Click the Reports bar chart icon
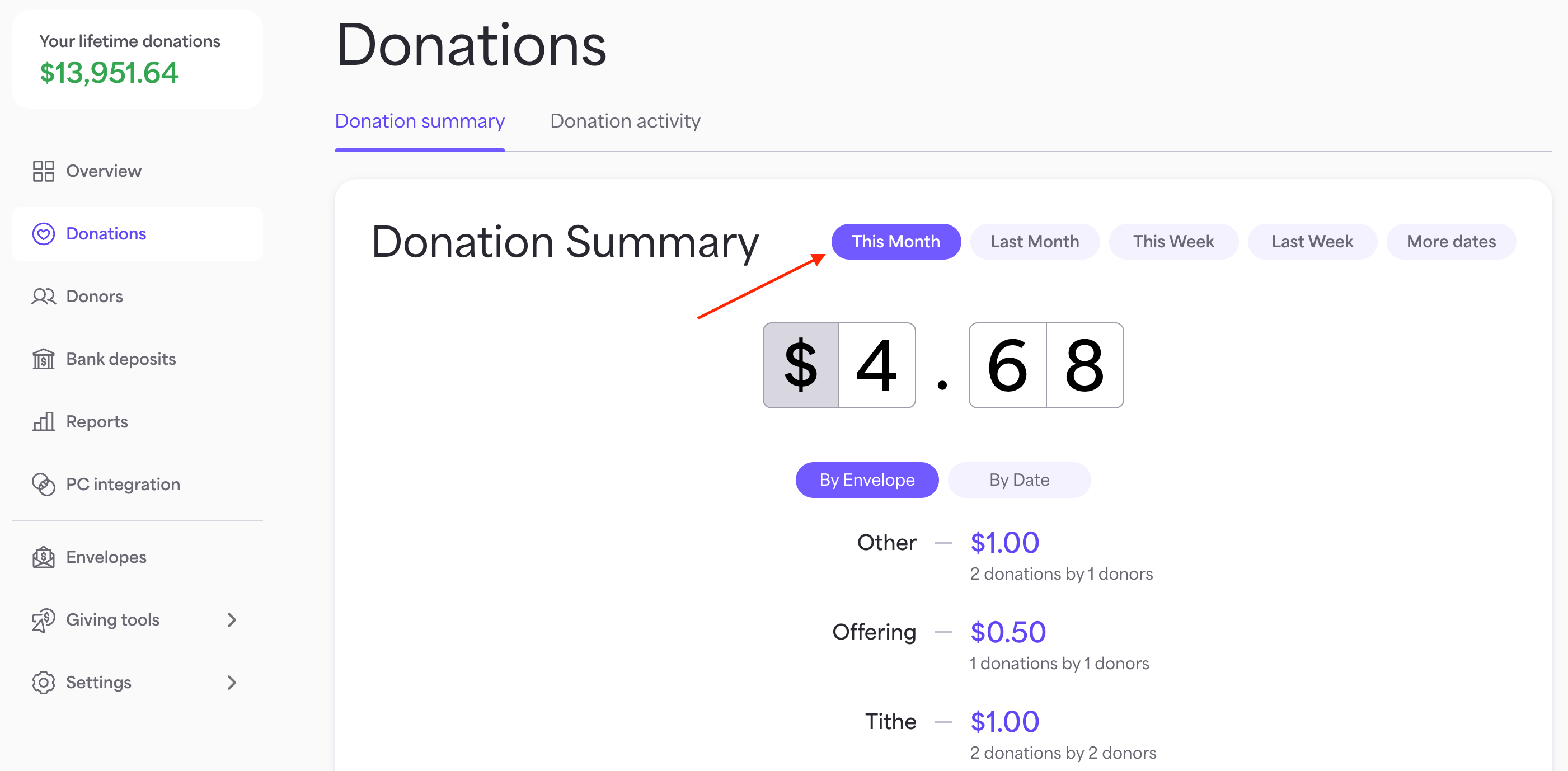1568x771 pixels. (43, 422)
